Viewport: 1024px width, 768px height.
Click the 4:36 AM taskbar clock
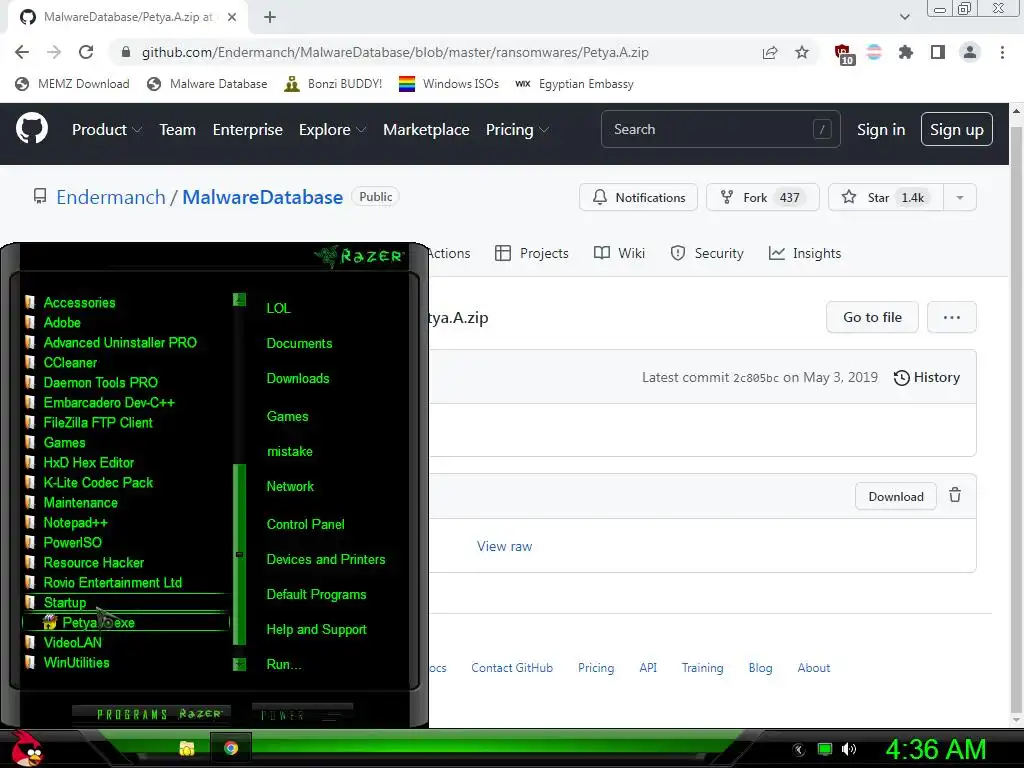(x=935, y=749)
